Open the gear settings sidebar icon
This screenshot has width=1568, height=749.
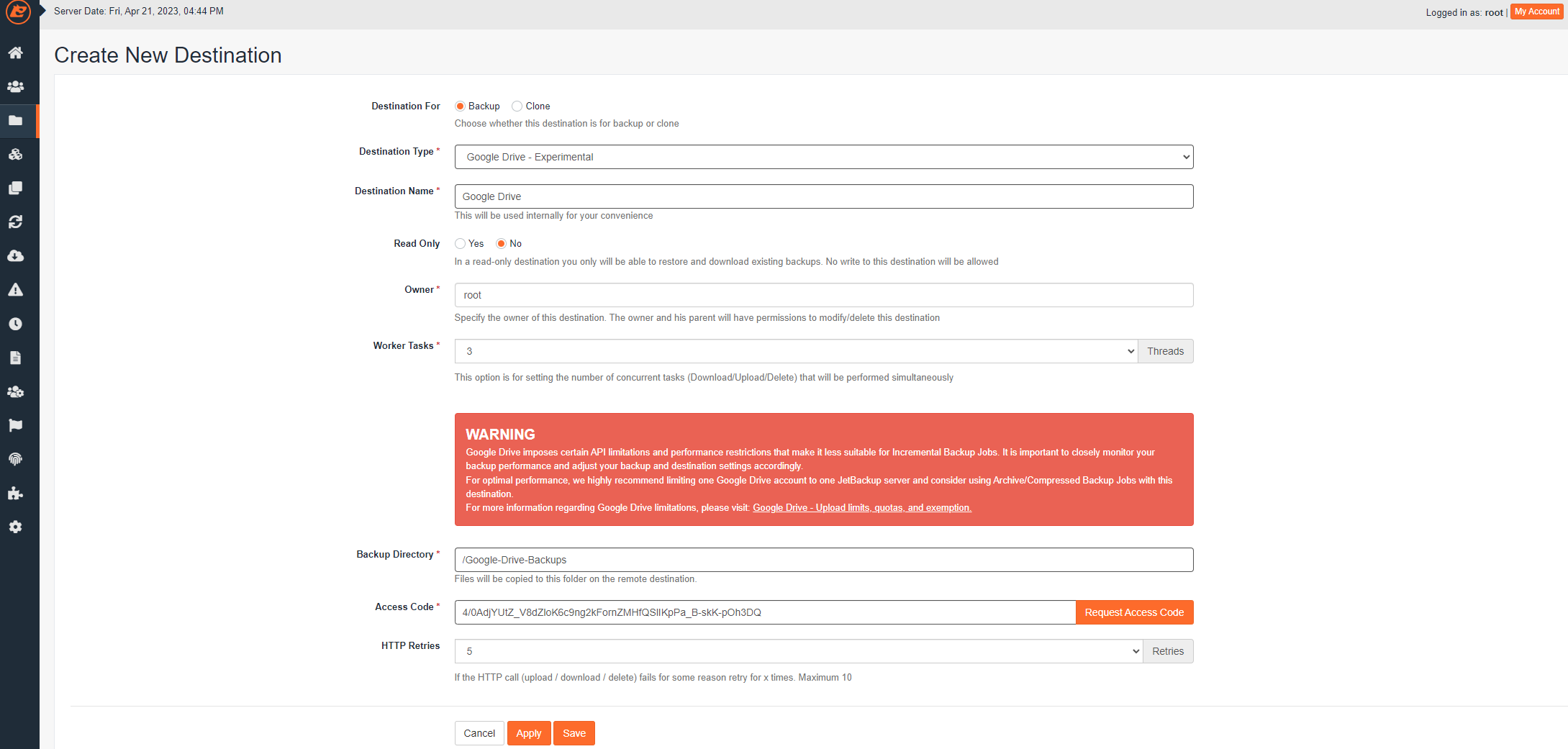16,527
